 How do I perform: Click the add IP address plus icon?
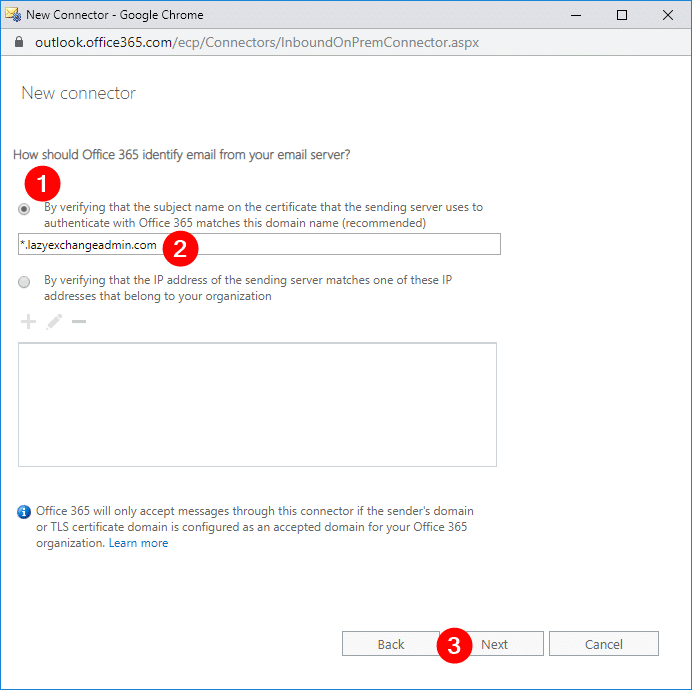[x=28, y=322]
